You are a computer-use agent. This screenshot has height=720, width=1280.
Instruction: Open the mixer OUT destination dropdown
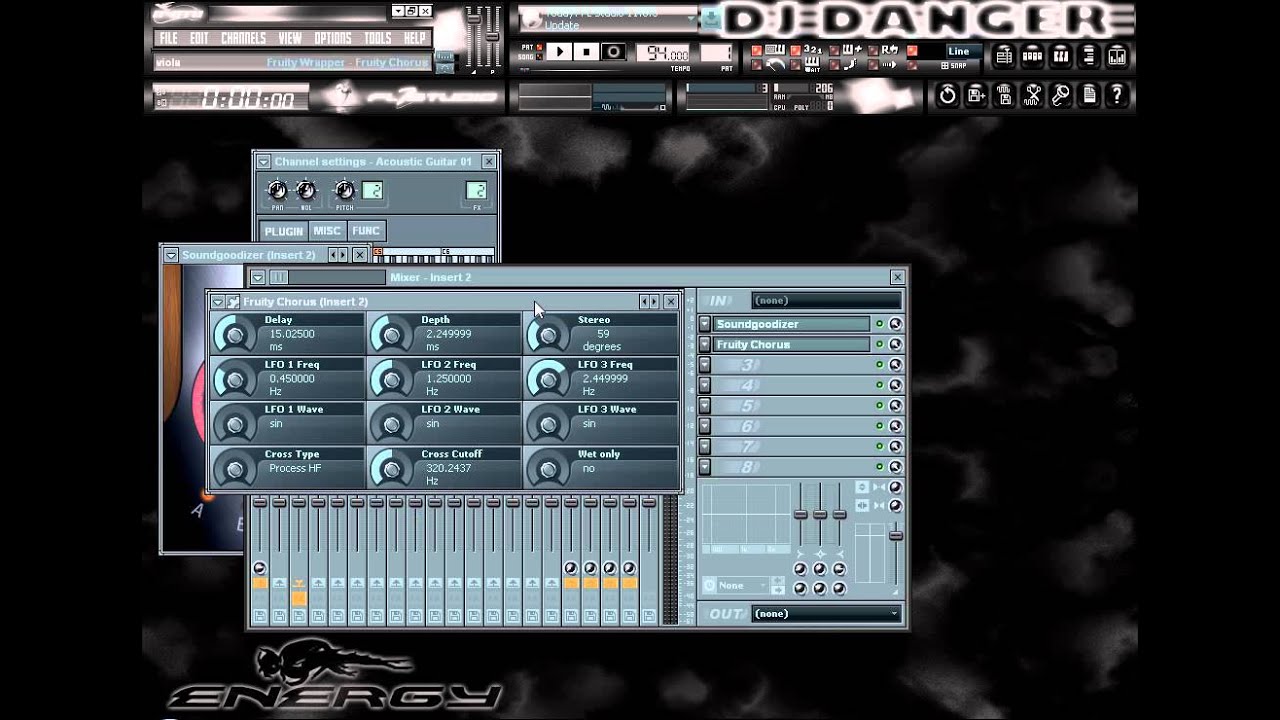click(826, 613)
